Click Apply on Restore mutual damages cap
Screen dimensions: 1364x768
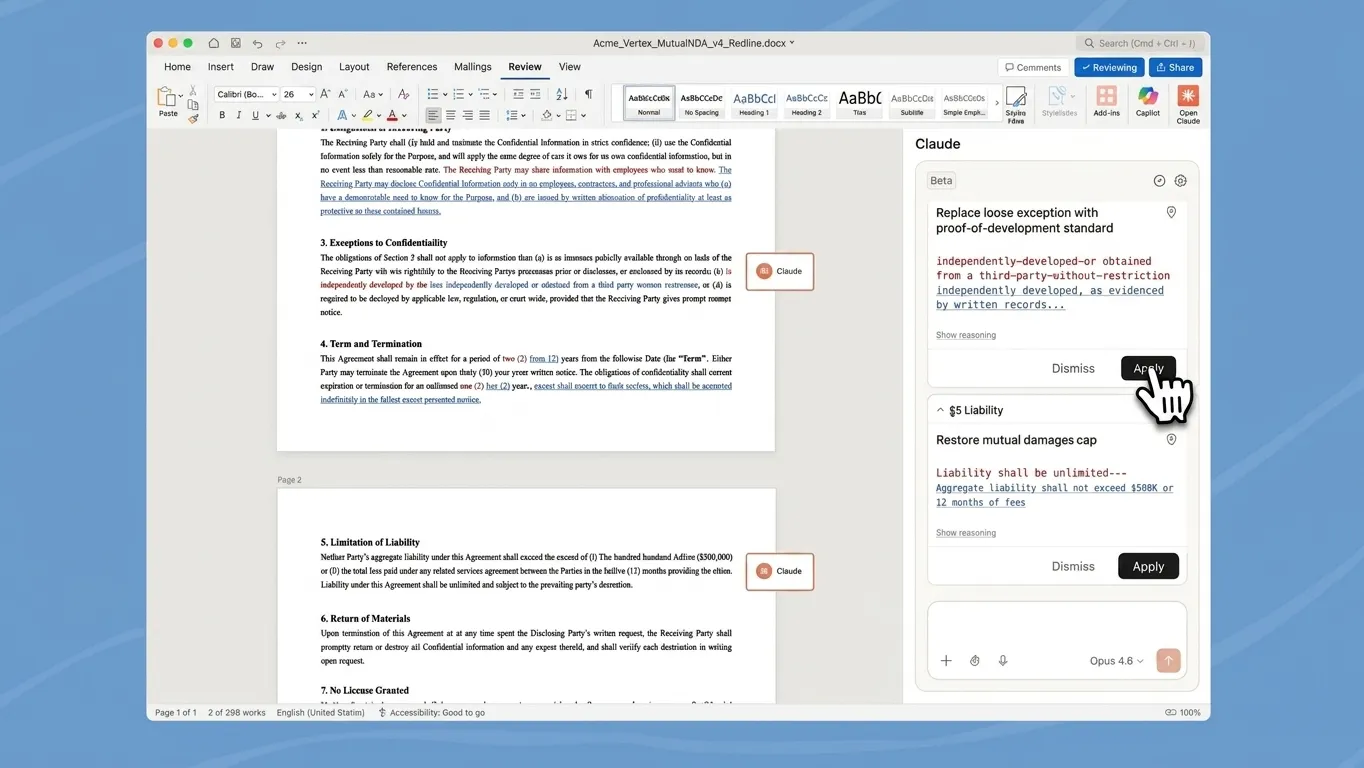(x=1148, y=566)
